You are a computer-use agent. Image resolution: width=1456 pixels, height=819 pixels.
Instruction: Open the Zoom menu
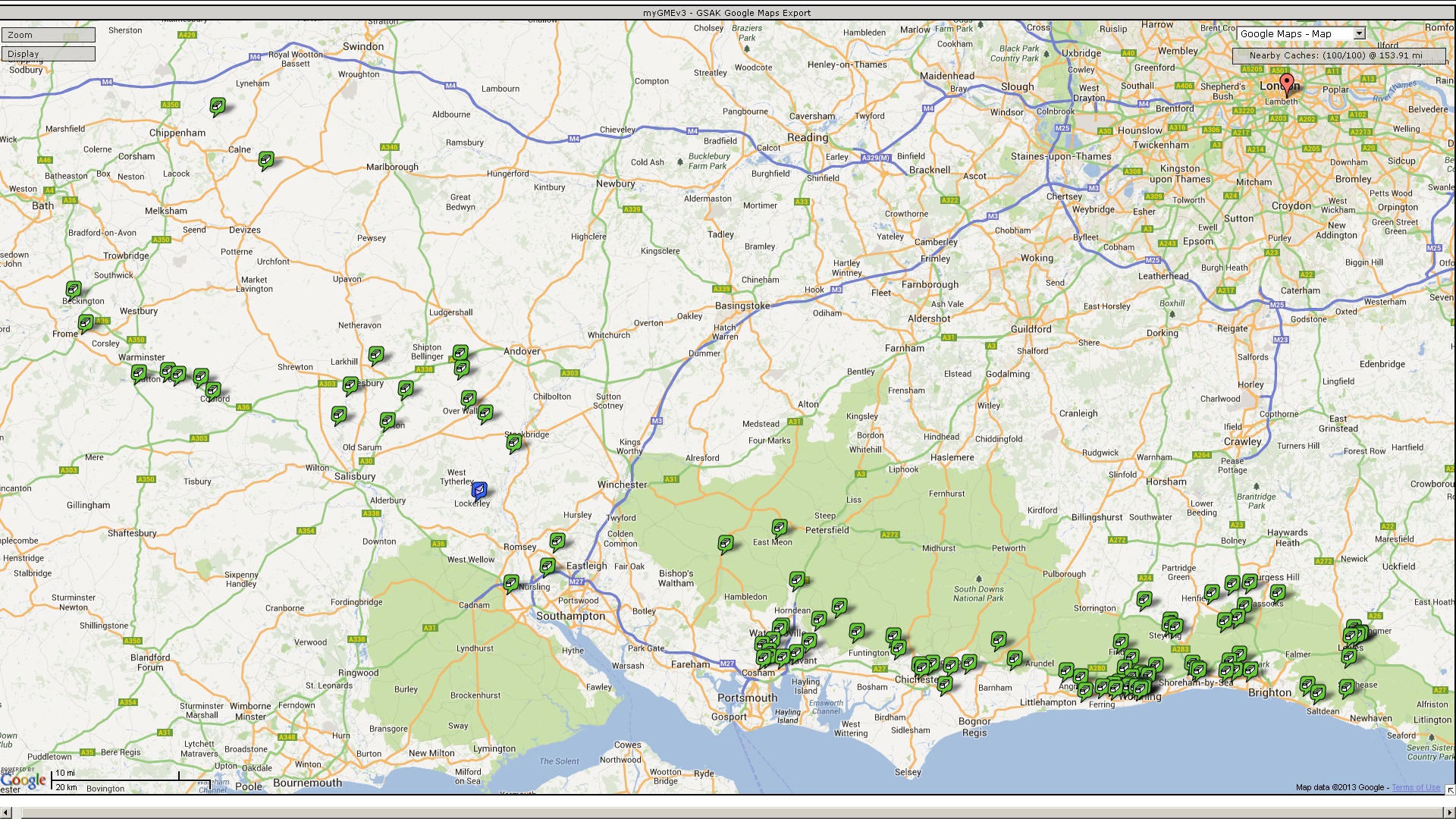pos(49,35)
